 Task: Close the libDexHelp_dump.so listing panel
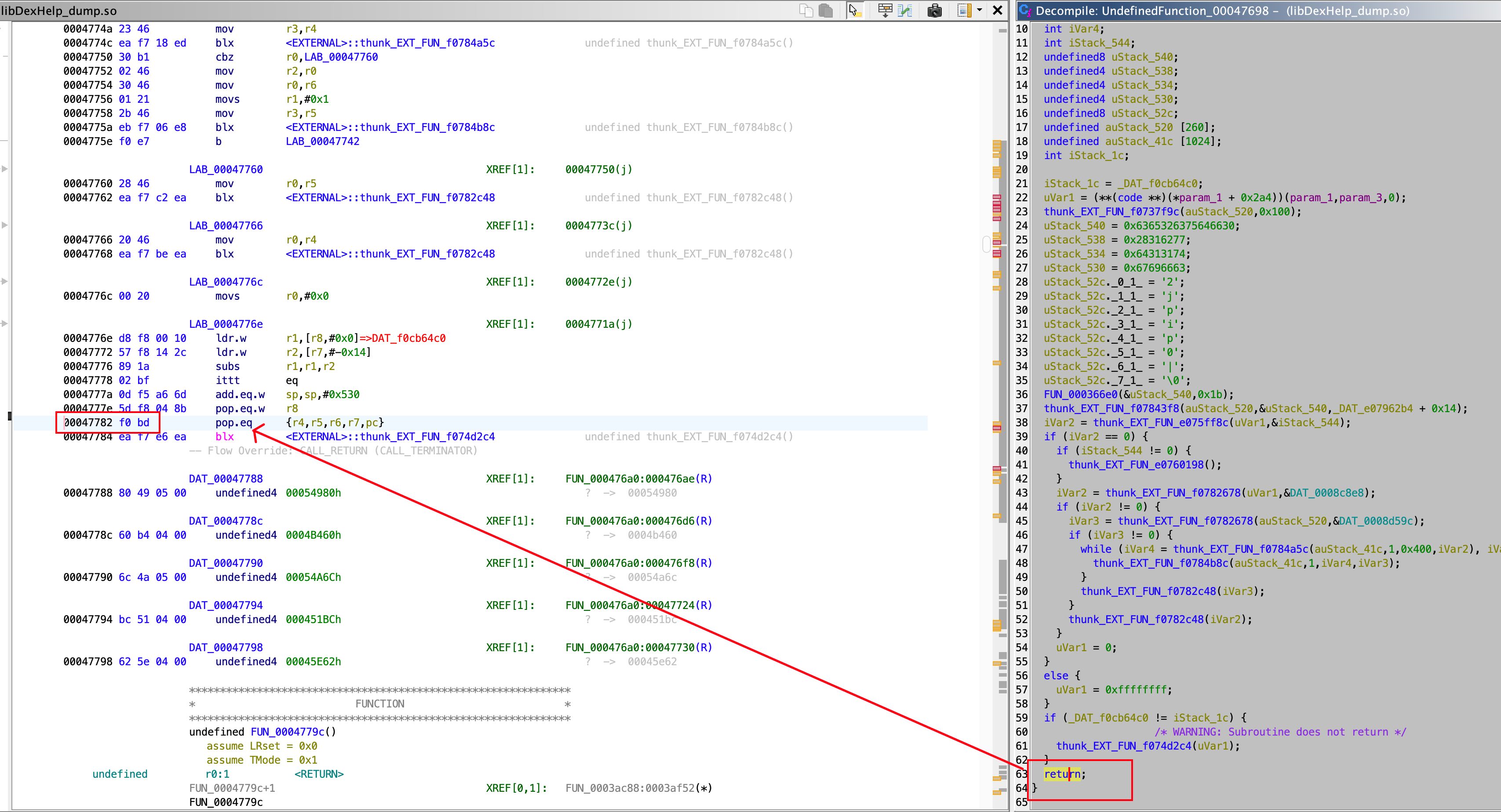pyautogui.click(x=998, y=10)
